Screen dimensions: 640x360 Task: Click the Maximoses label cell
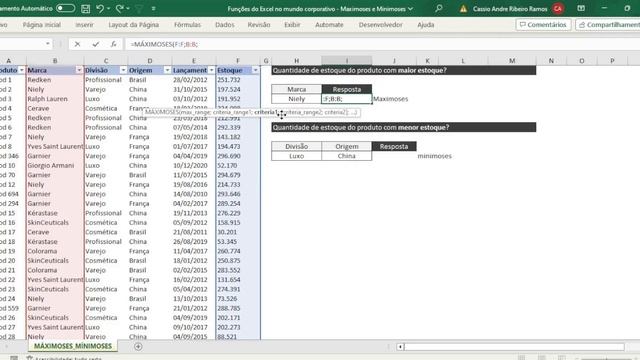(391, 99)
